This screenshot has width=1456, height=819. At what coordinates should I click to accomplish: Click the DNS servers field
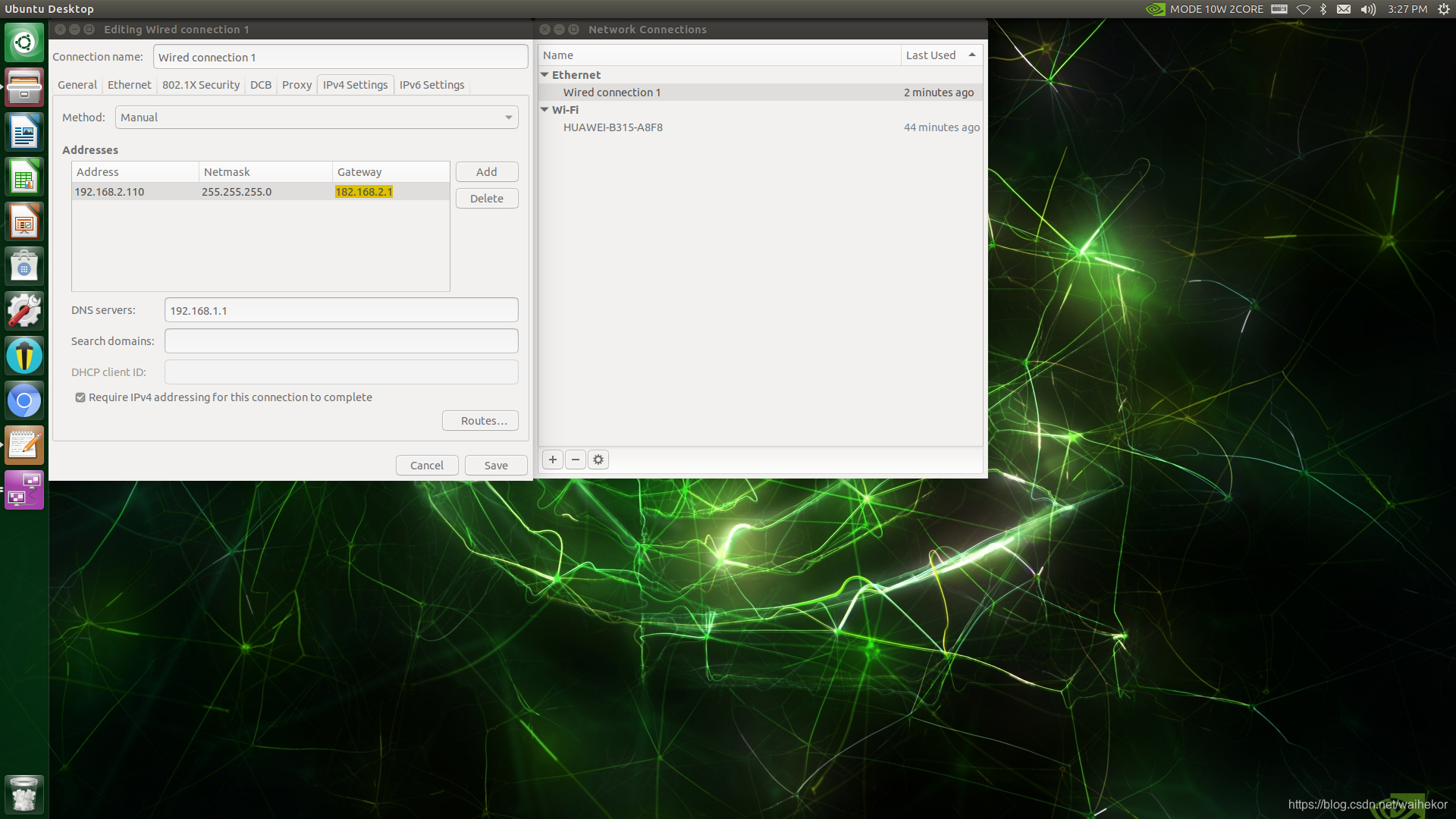pyautogui.click(x=341, y=310)
